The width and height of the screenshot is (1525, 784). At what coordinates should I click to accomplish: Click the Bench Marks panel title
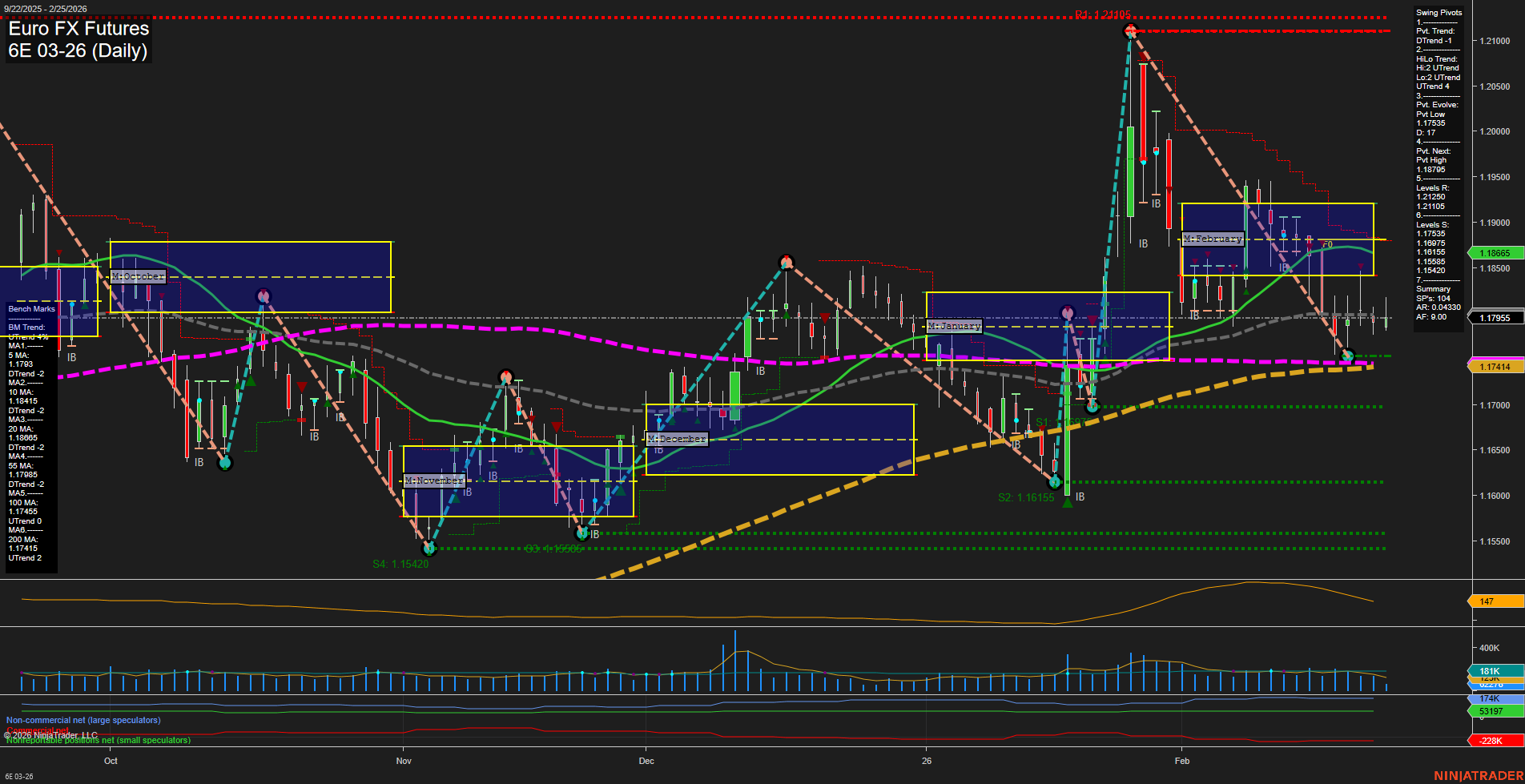click(30, 309)
